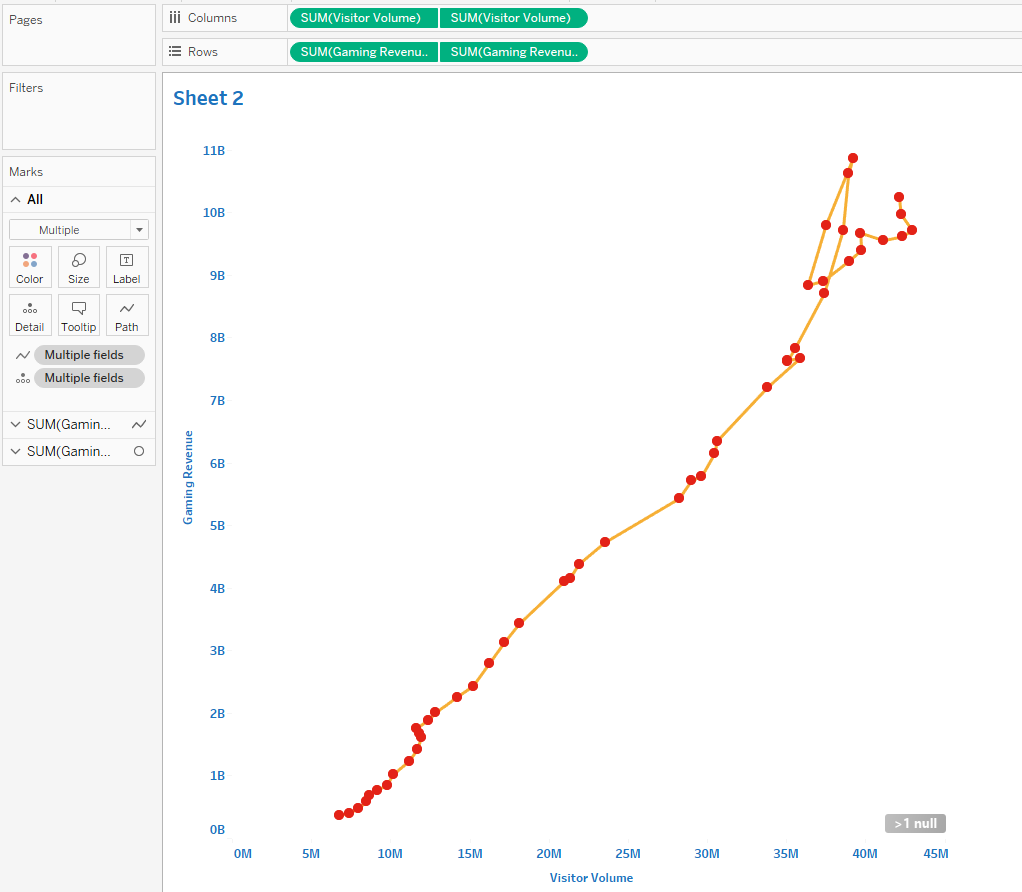Expand the first SUM(Gamin... marks section
The width and height of the screenshot is (1022, 892).
(16, 424)
